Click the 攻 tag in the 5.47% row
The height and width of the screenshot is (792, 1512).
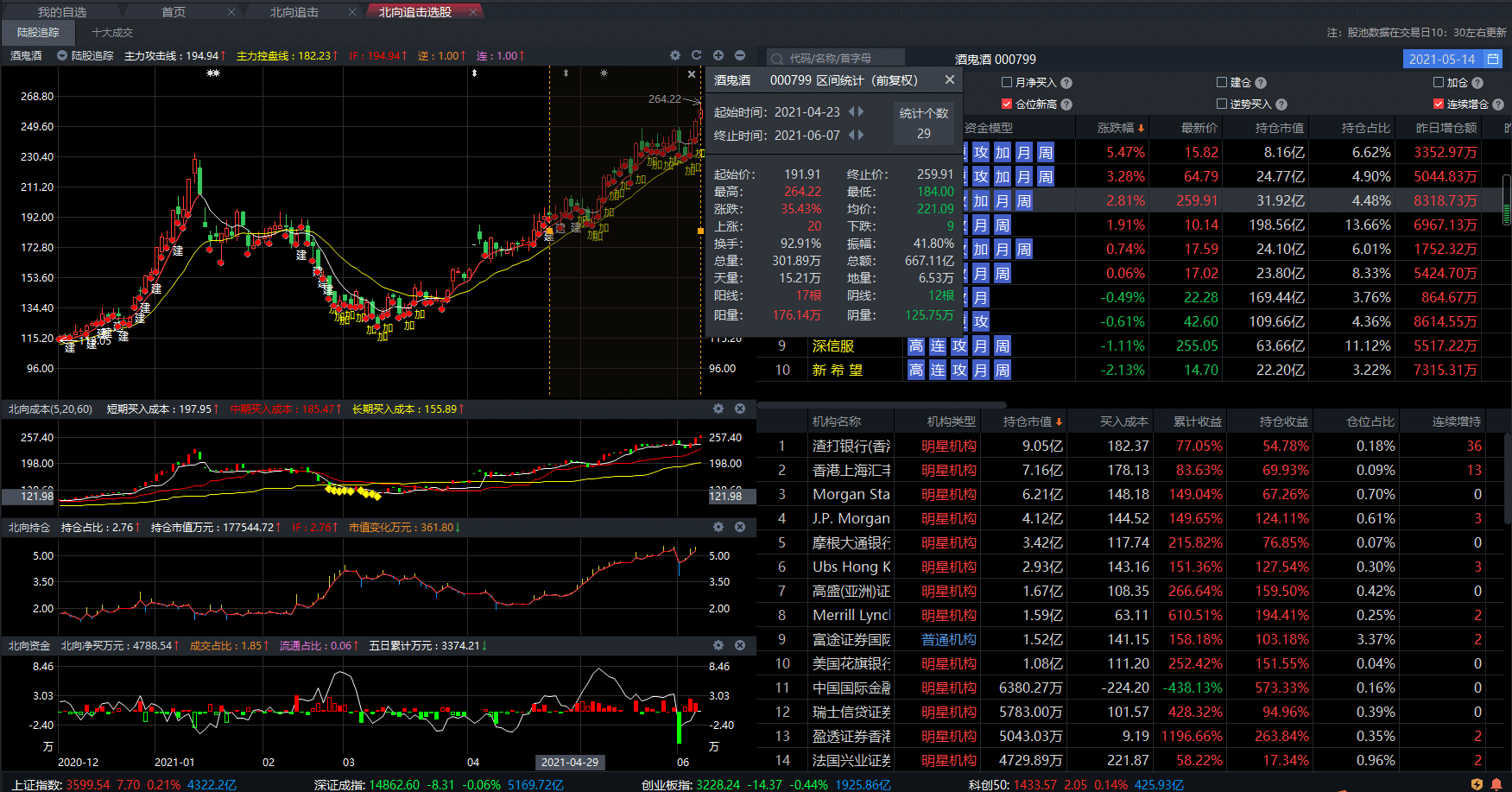(981, 153)
